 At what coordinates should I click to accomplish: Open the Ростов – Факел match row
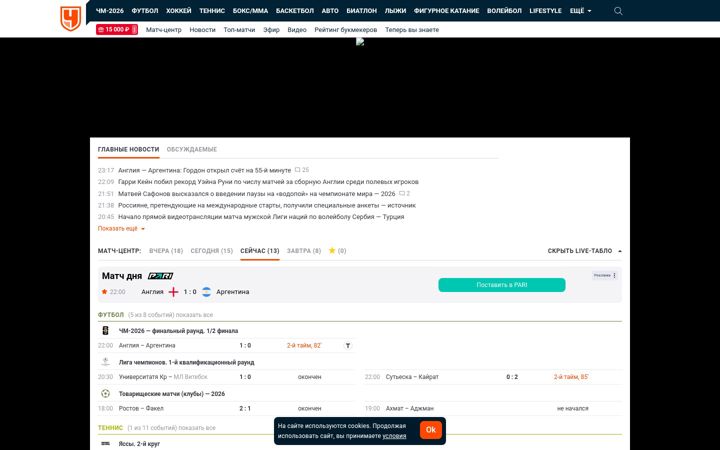[226, 408]
